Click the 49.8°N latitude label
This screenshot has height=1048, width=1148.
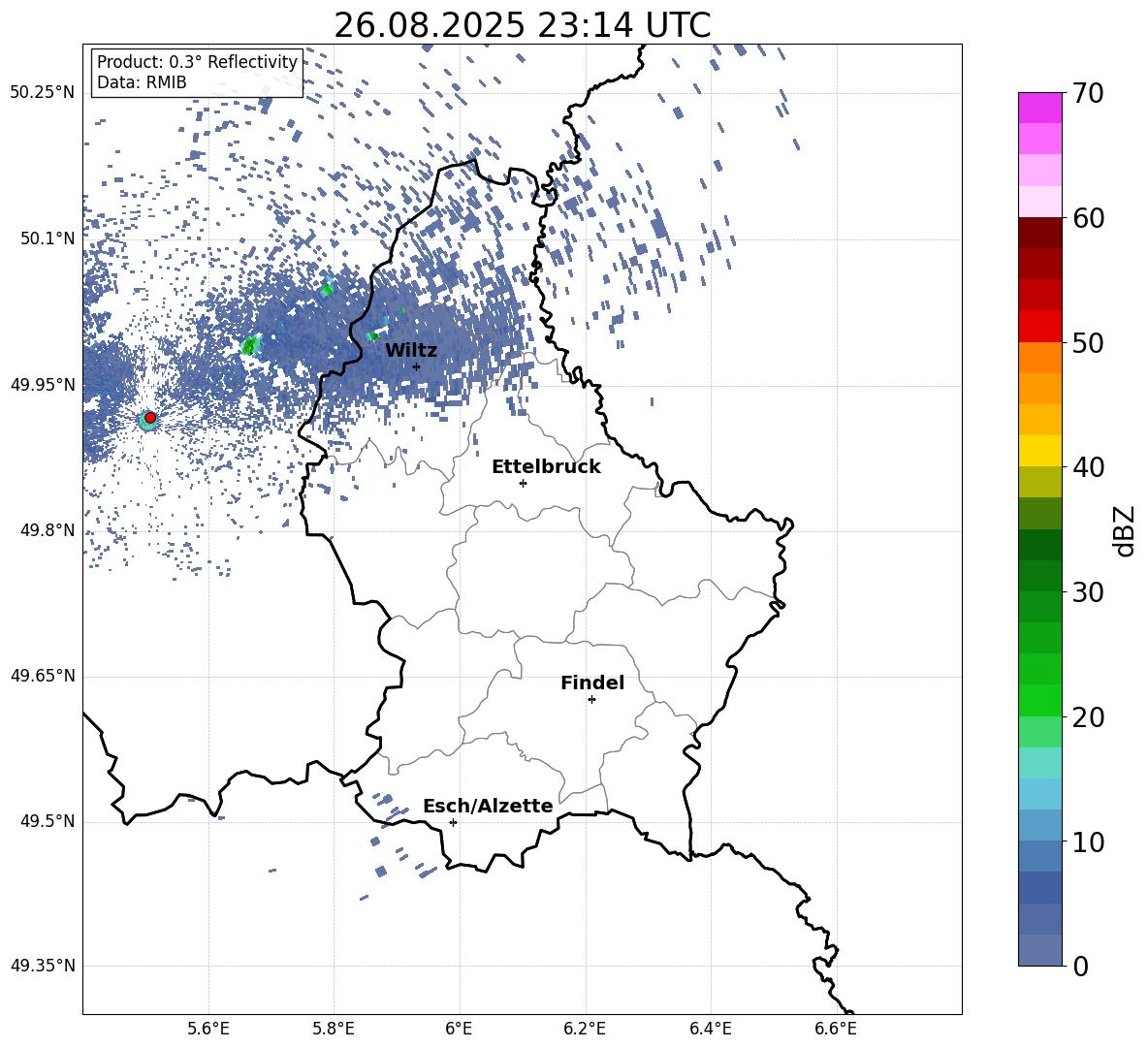[48, 530]
